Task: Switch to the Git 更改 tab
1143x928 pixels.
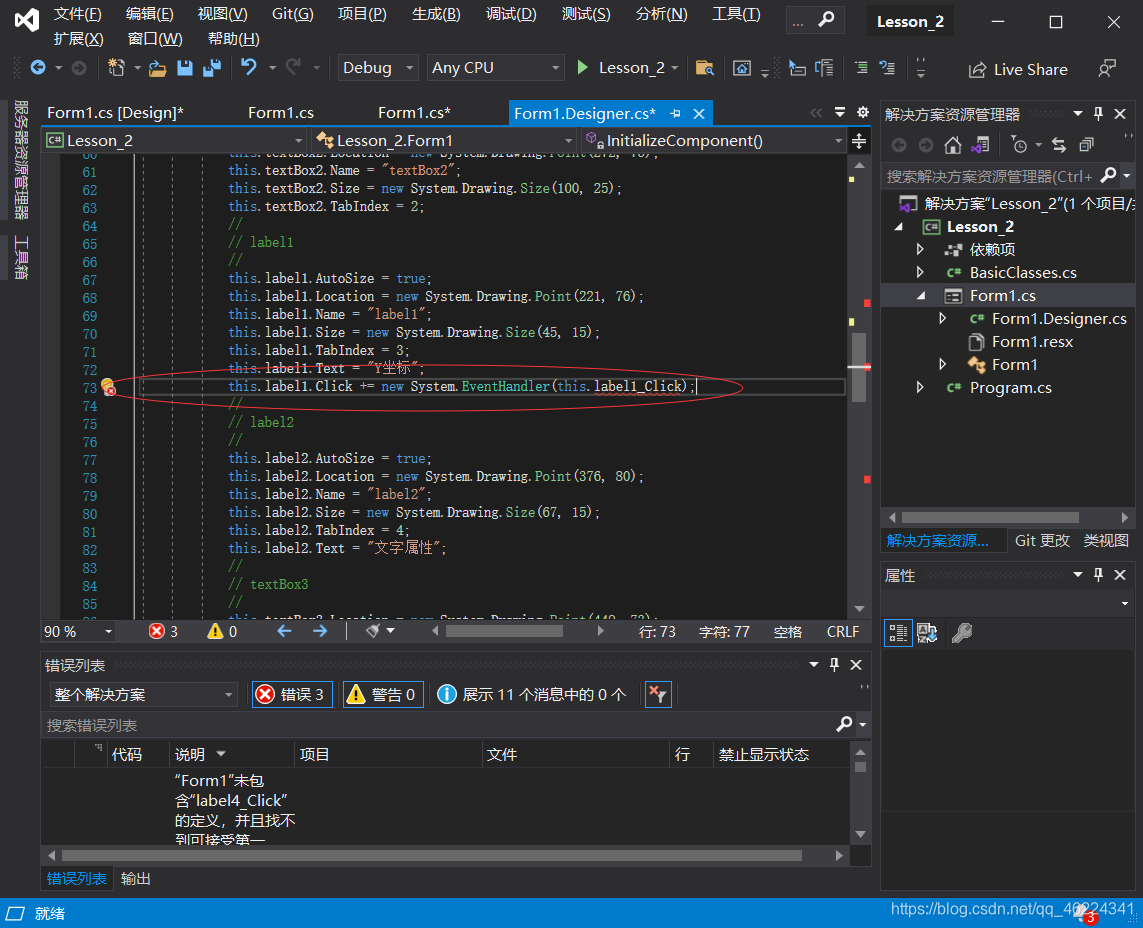Action: click(1042, 540)
